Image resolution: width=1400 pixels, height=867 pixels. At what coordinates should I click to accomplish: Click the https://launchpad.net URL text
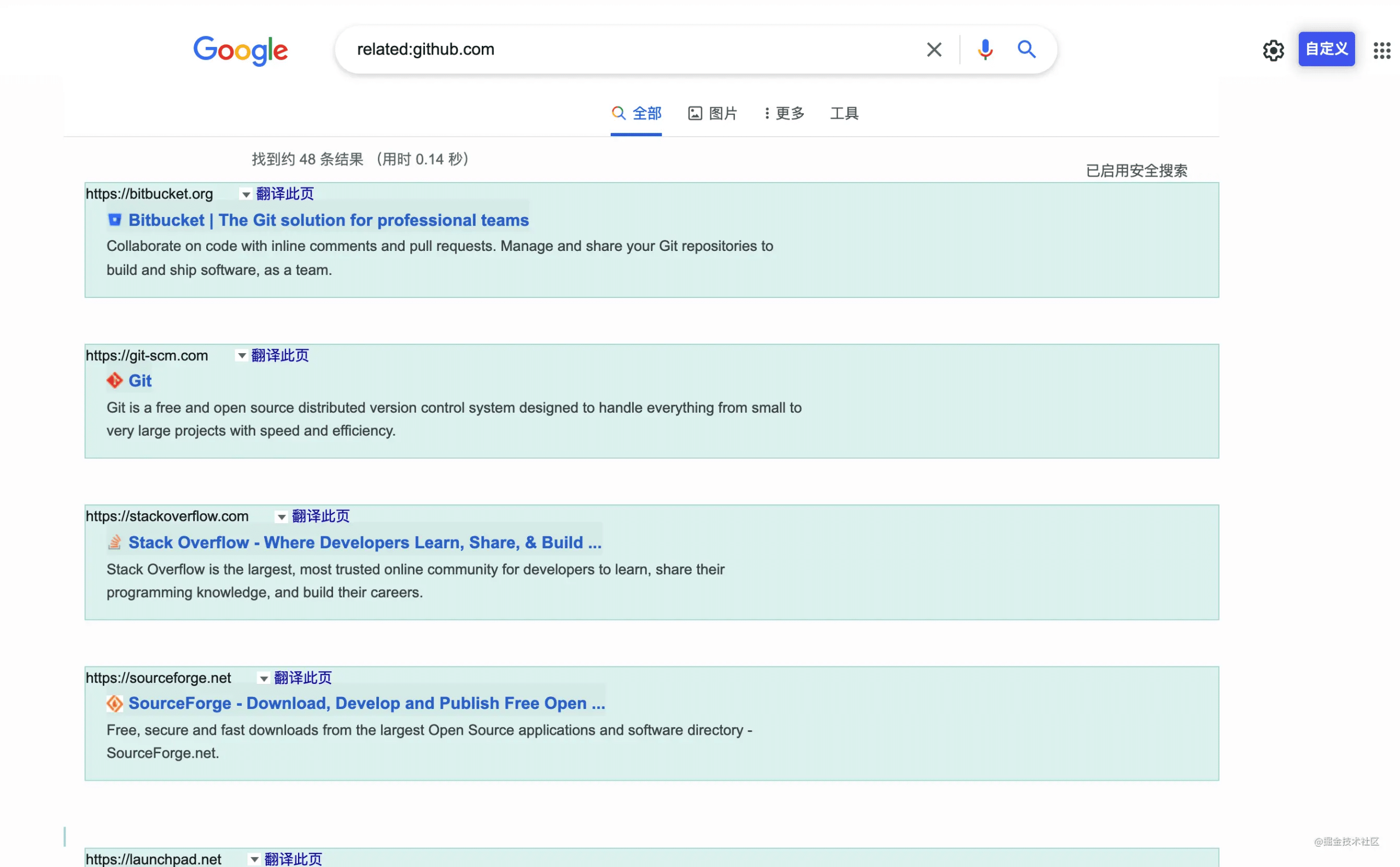153,859
